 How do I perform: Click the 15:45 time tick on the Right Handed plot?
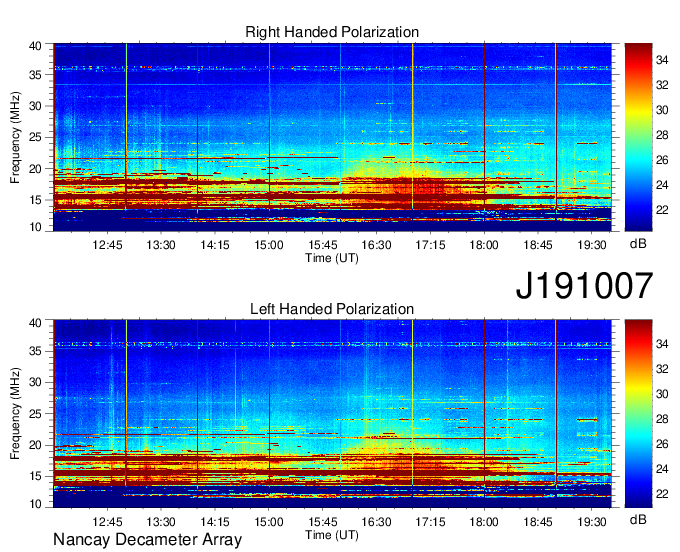click(x=323, y=245)
